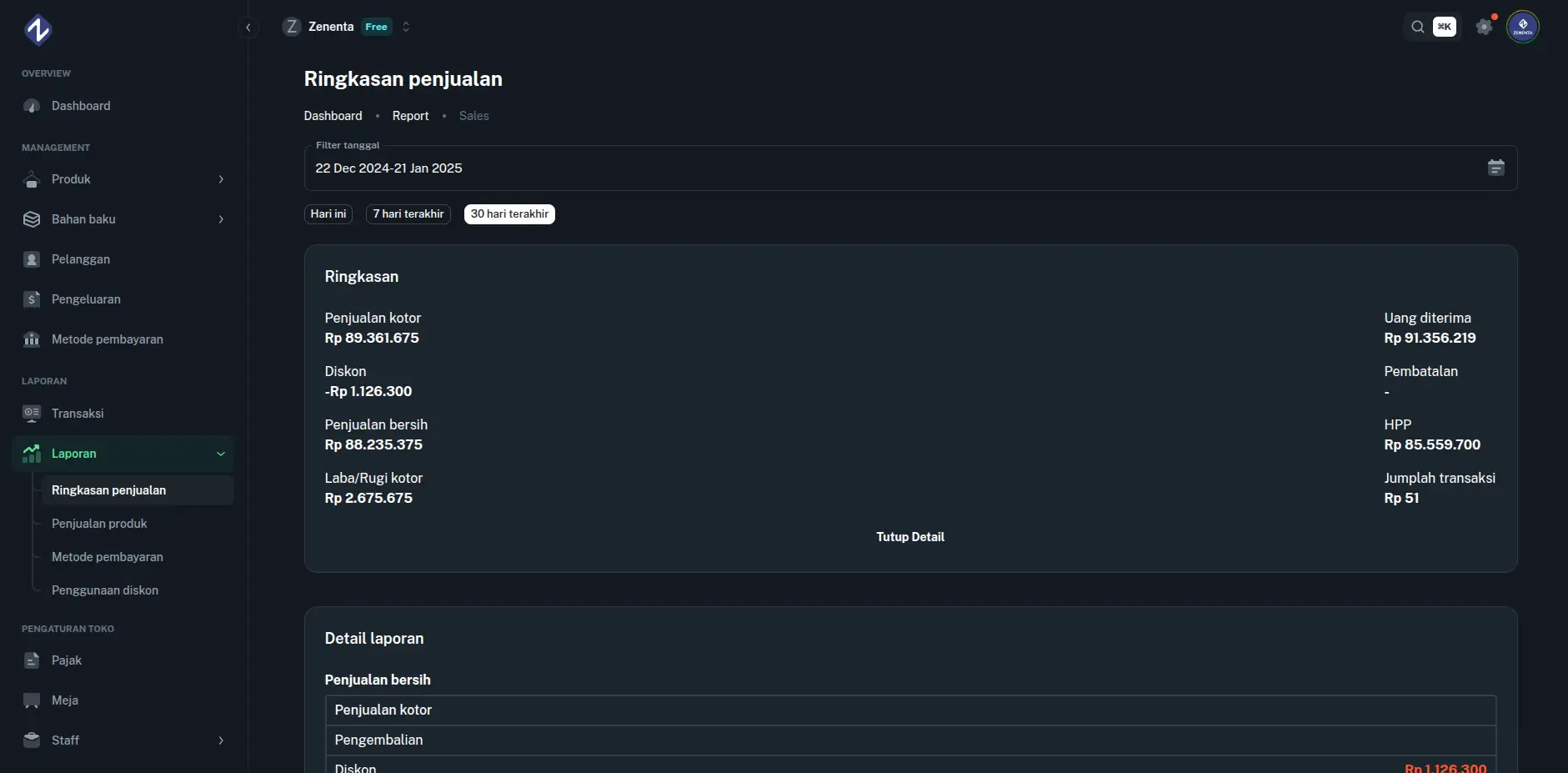The image size is (1568, 773).
Task: Switch to Penjualan produk report
Action: (x=99, y=524)
